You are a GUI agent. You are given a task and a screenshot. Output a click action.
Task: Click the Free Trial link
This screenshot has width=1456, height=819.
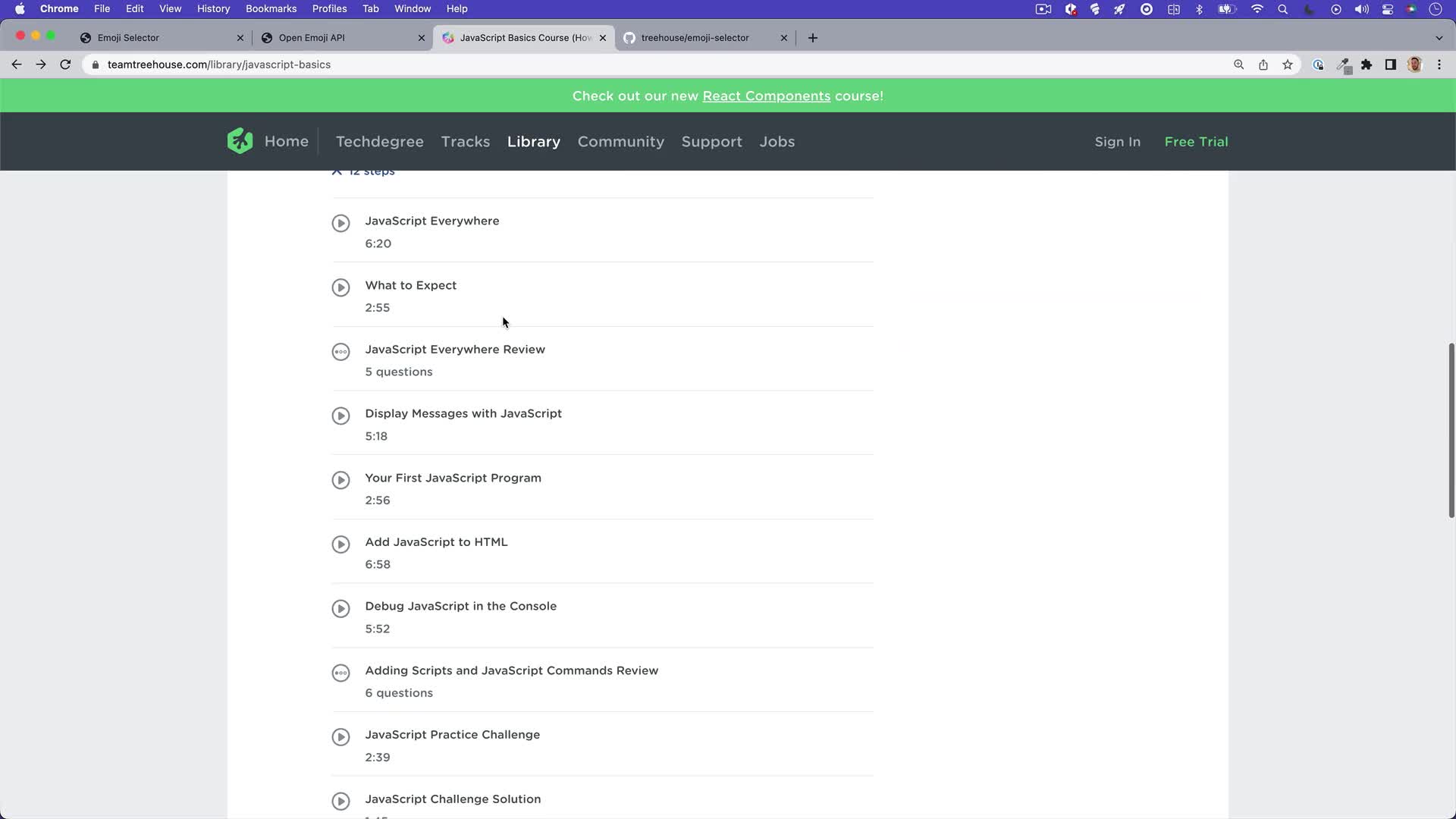point(1196,141)
